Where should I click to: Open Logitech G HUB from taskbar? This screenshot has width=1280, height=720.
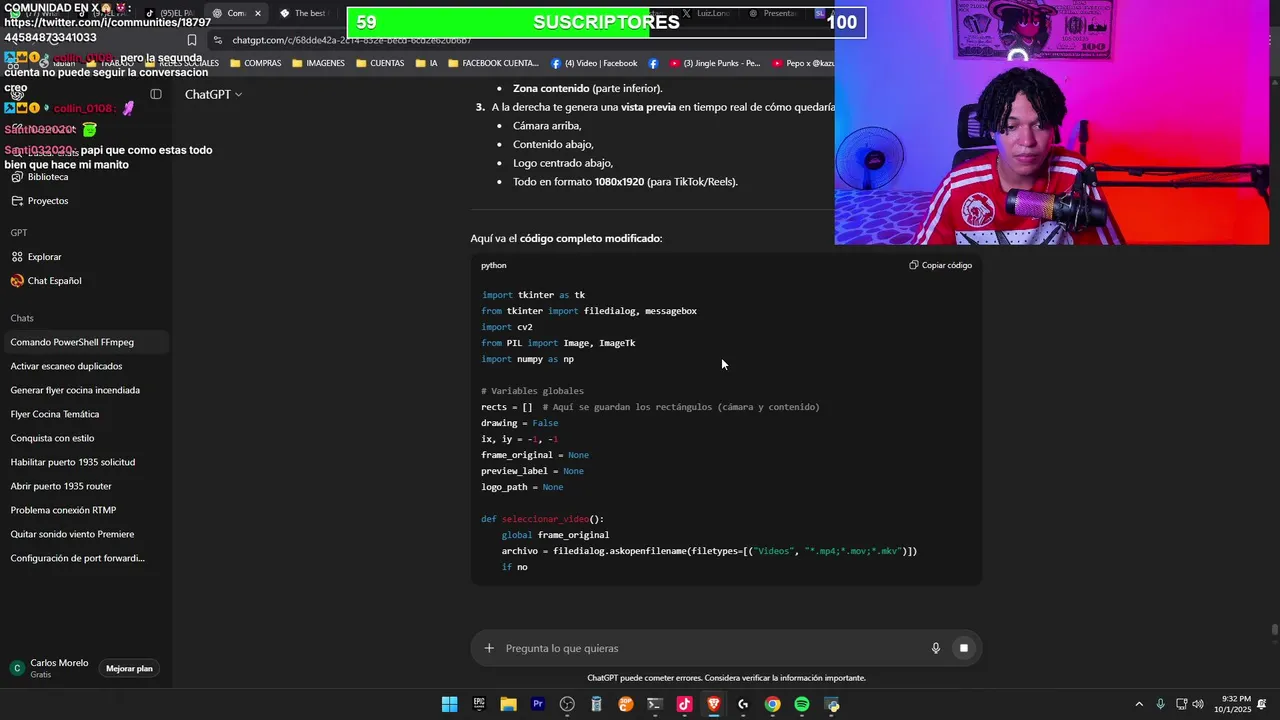click(743, 704)
